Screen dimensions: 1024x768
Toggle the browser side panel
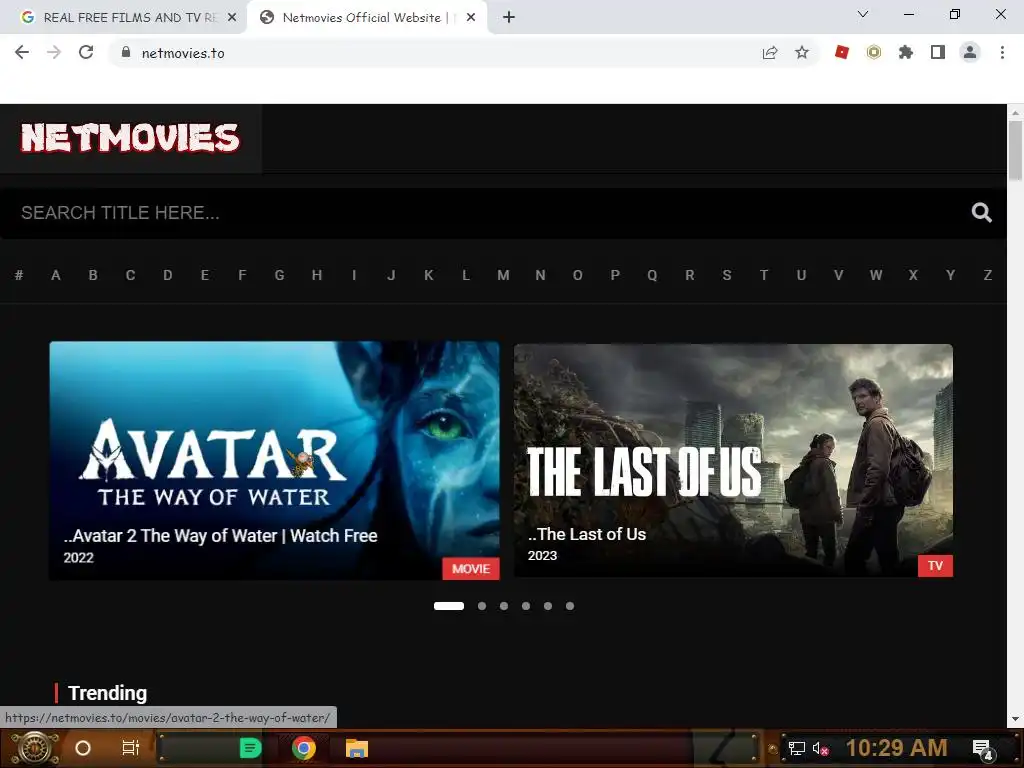938,52
